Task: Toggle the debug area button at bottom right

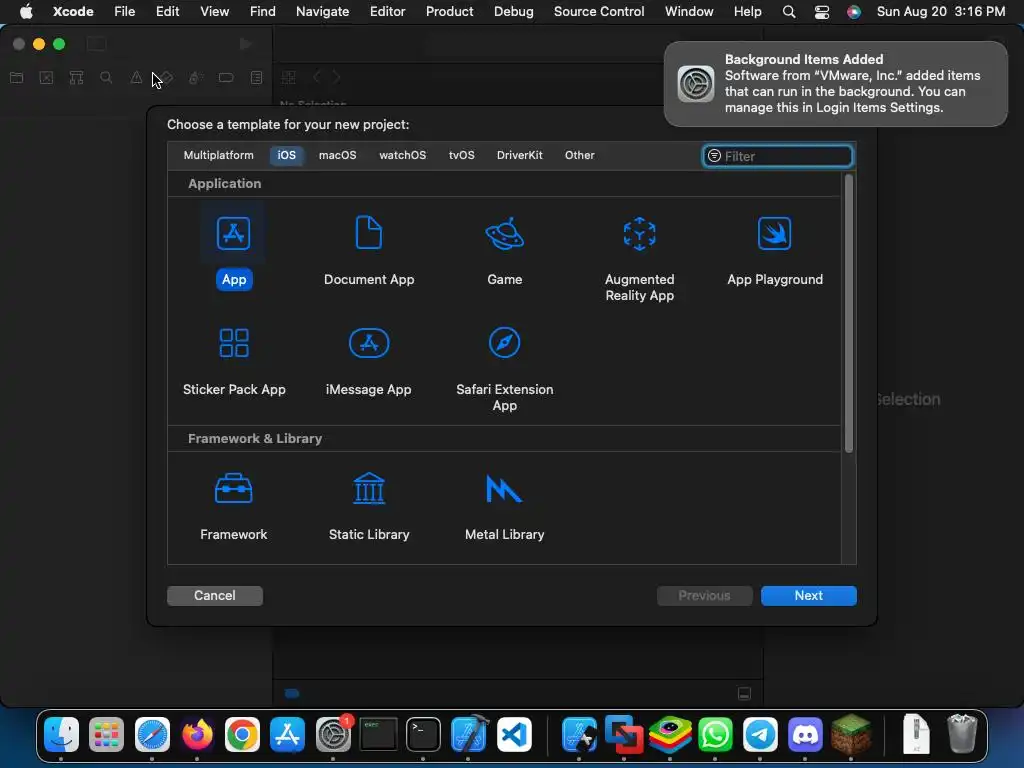Action: click(x=744, y=694)
